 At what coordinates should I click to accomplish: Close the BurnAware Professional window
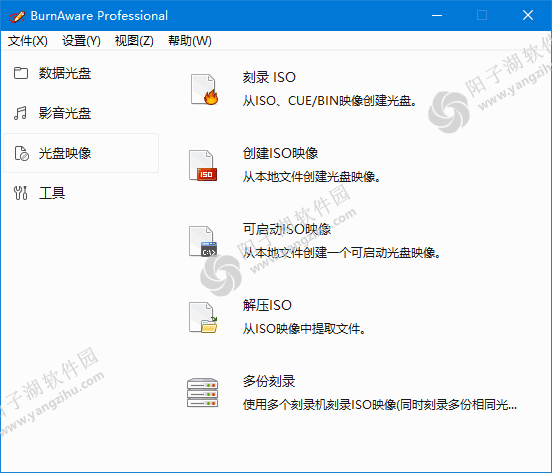(528, 15)
